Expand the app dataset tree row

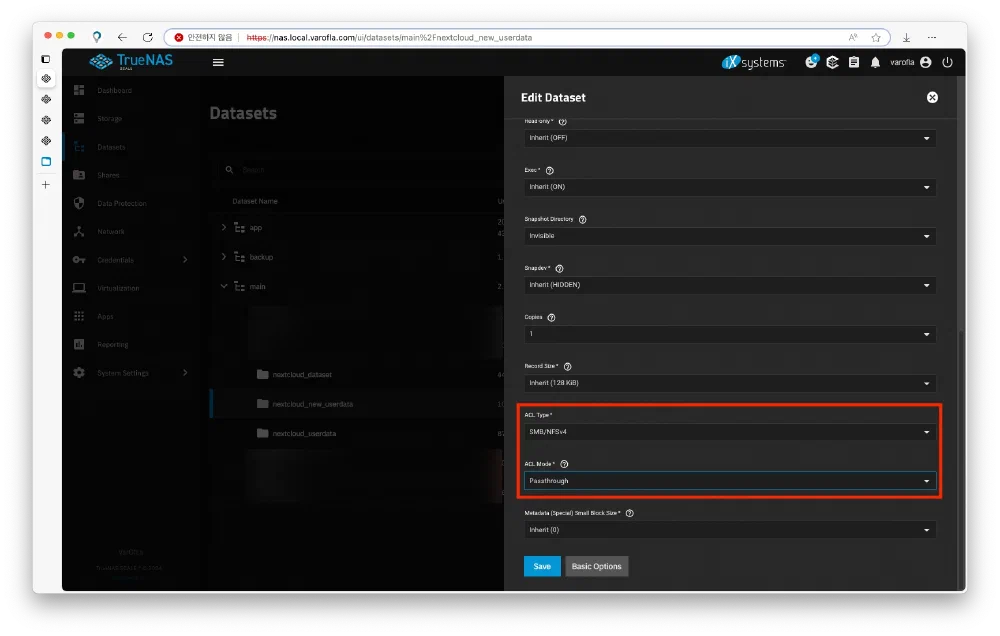pyautogui.click(x=224, y=228)
